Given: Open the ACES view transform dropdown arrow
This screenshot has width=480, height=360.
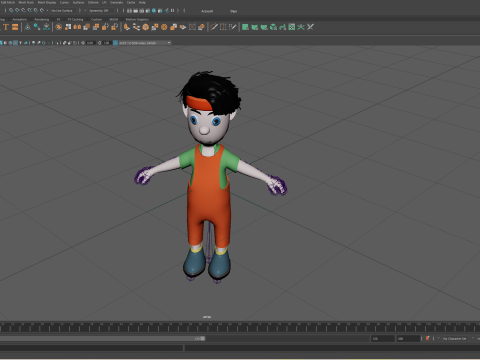Looking at the screenshot, I should pyautogui.click(x=169, y=43).
